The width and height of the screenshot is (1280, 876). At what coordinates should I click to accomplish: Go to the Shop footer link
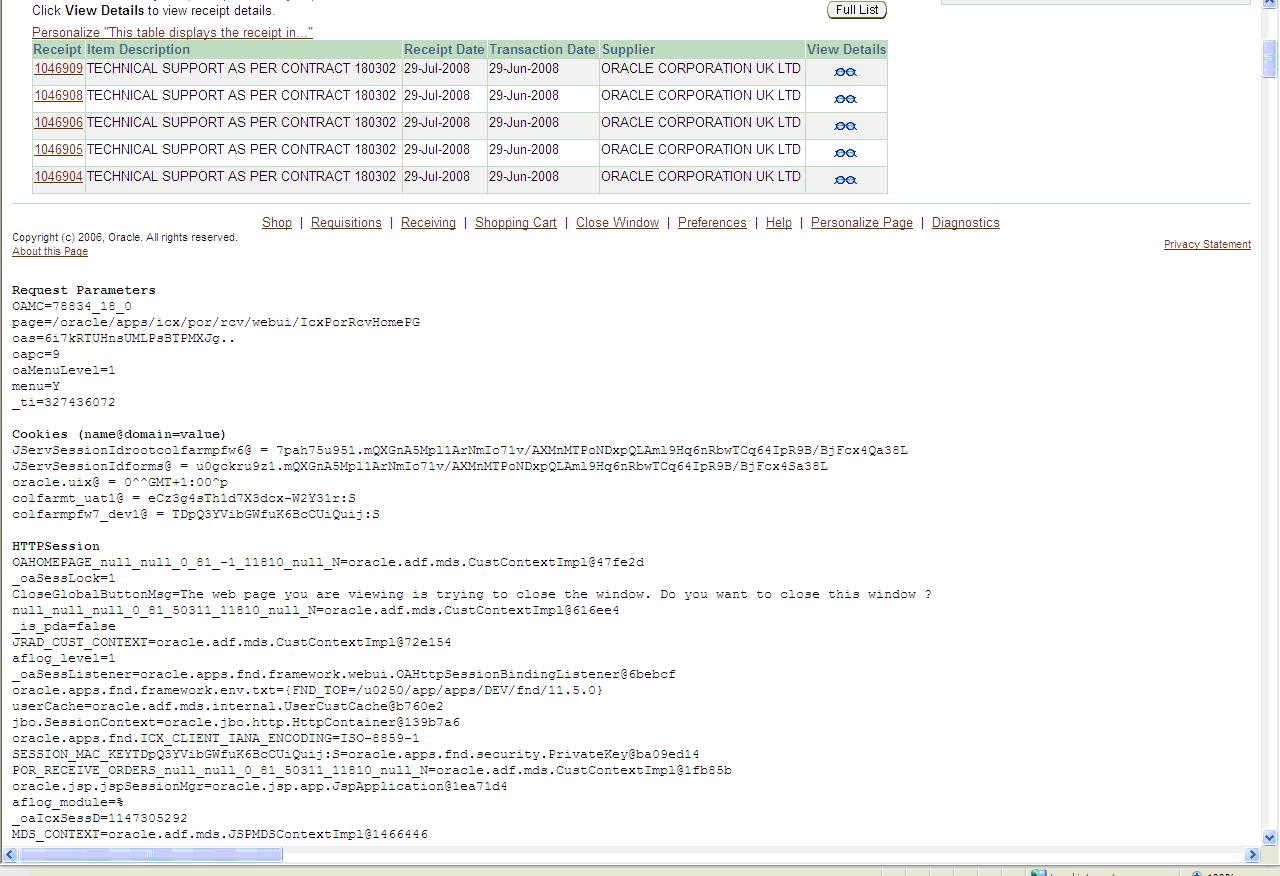click(x=277, y=223)
